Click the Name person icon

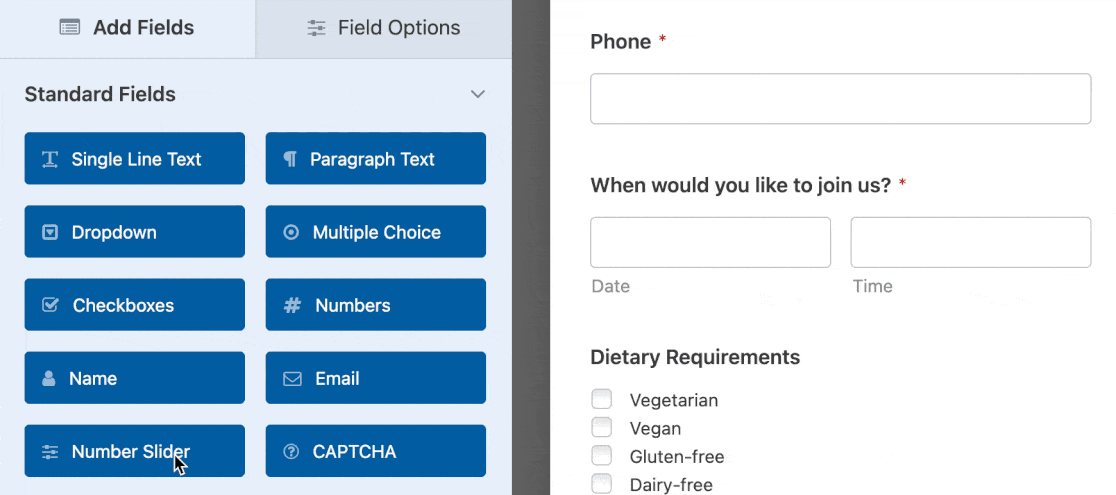tap(49, 379)
